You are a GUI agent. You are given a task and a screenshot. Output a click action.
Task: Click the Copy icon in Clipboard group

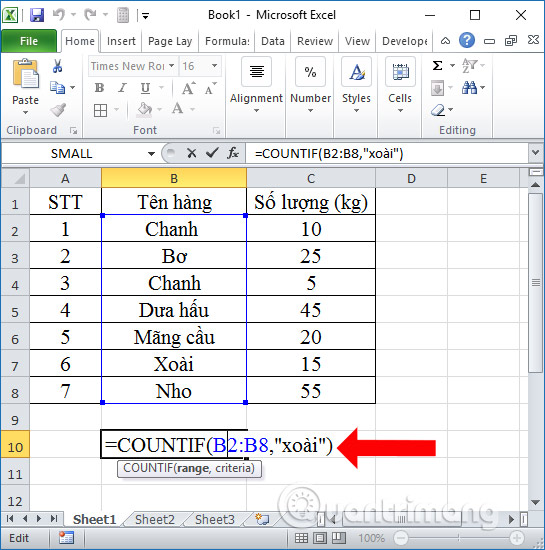point(58,87)
